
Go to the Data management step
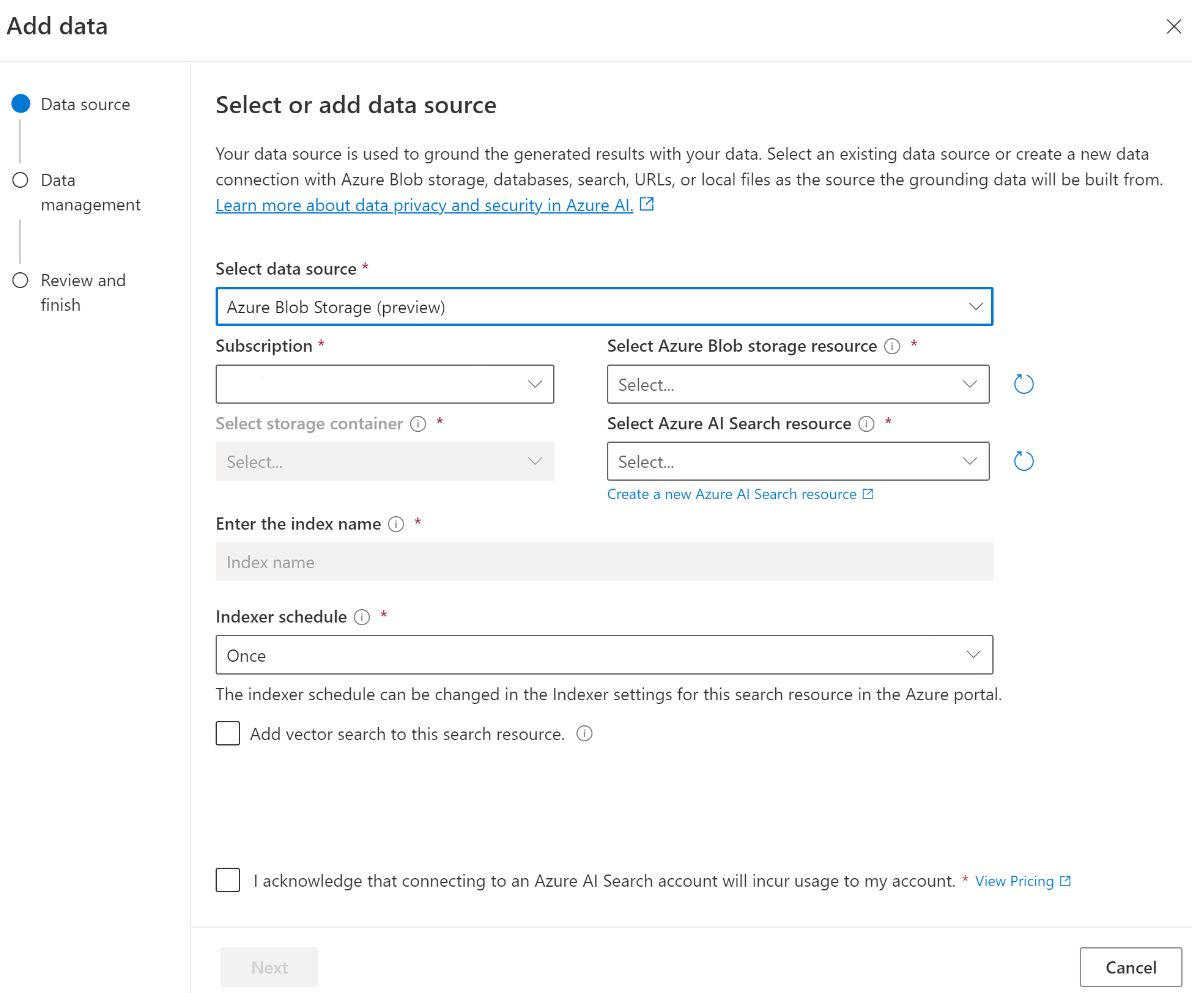pyautogui.click(x=90, y=192)
